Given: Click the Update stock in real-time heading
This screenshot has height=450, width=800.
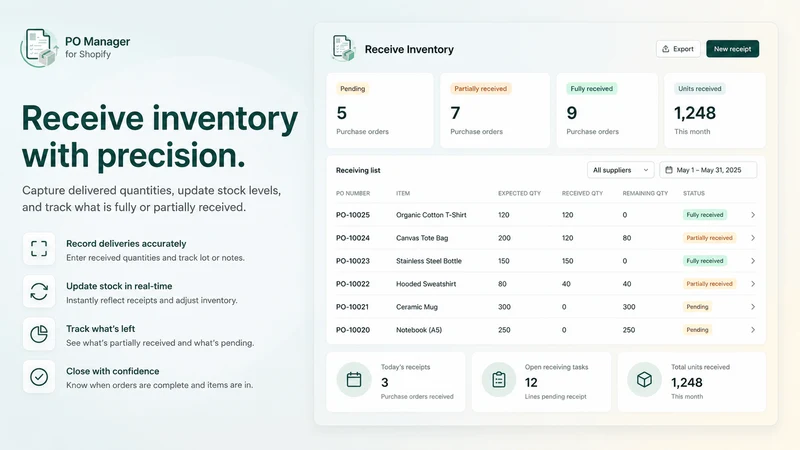Looking at the screenshot, I should pyautogui.click(x=119, y=286).
